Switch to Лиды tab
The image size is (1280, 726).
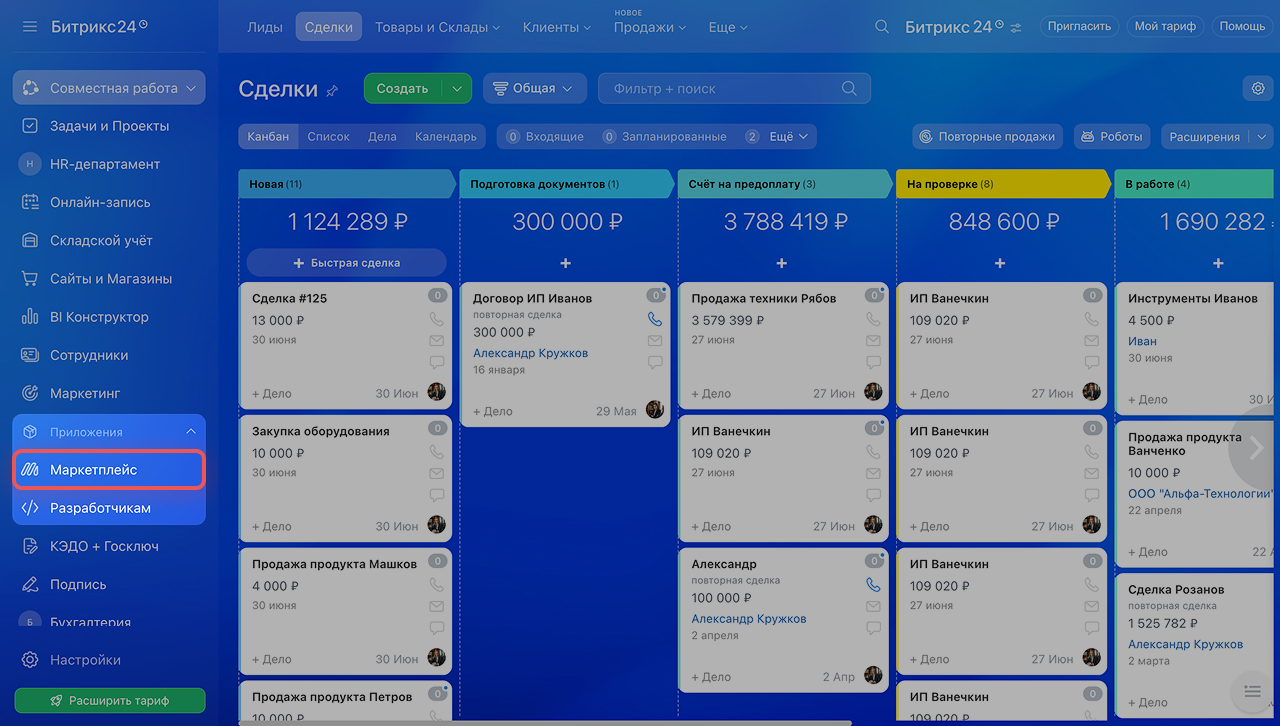(265, 27)
